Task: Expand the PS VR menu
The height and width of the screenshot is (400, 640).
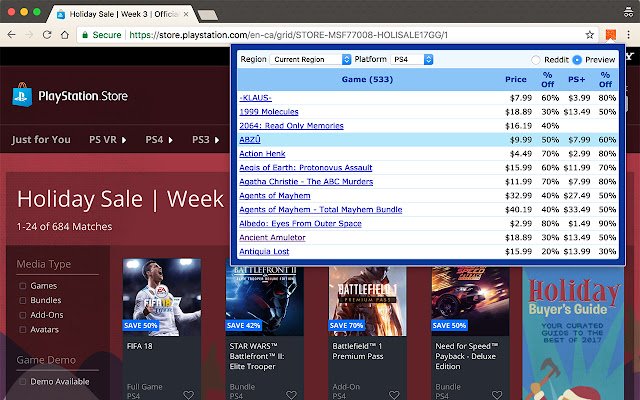Action: [108, 140]
